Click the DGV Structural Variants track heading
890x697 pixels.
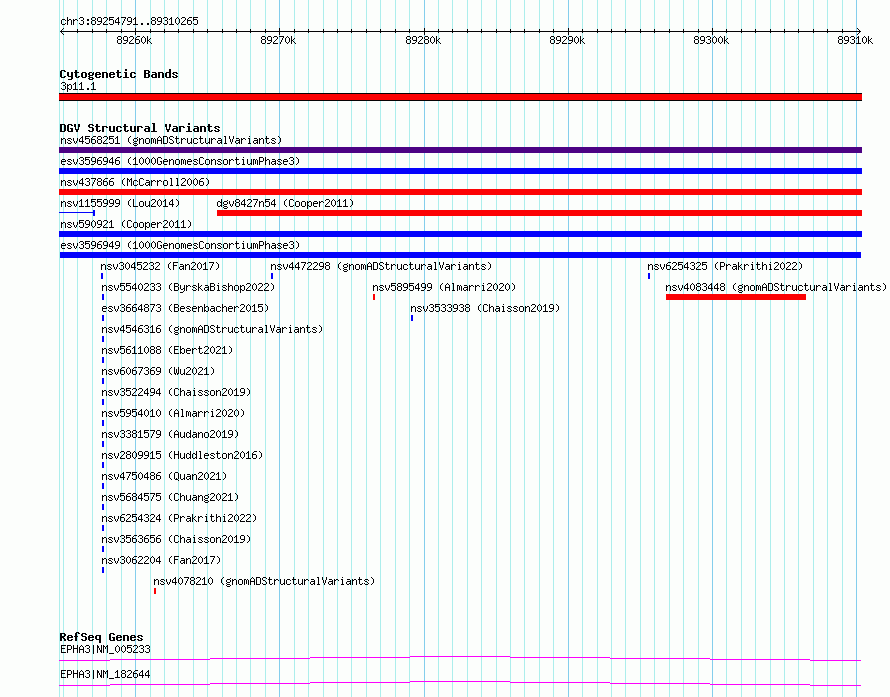click(140, 128)
